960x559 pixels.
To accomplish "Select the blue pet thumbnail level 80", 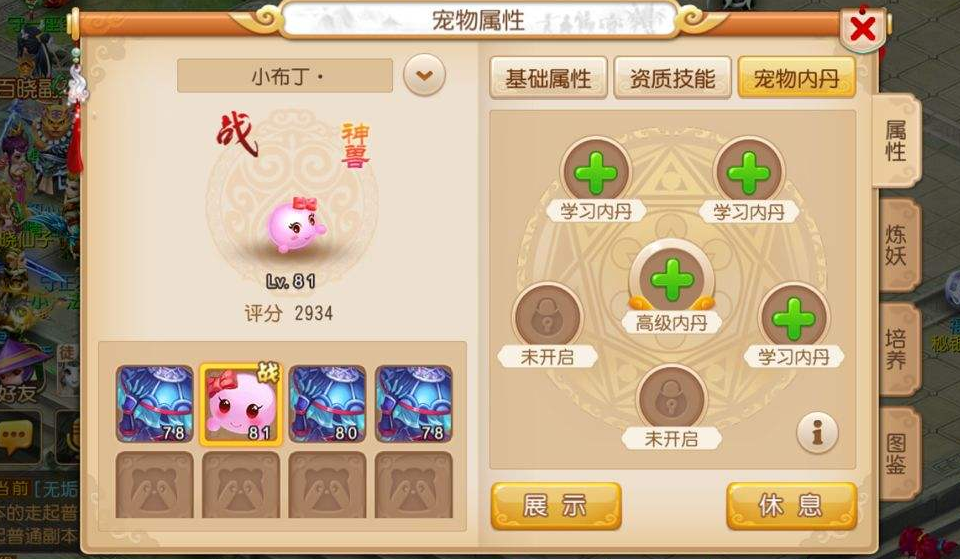I will point(328,404).
